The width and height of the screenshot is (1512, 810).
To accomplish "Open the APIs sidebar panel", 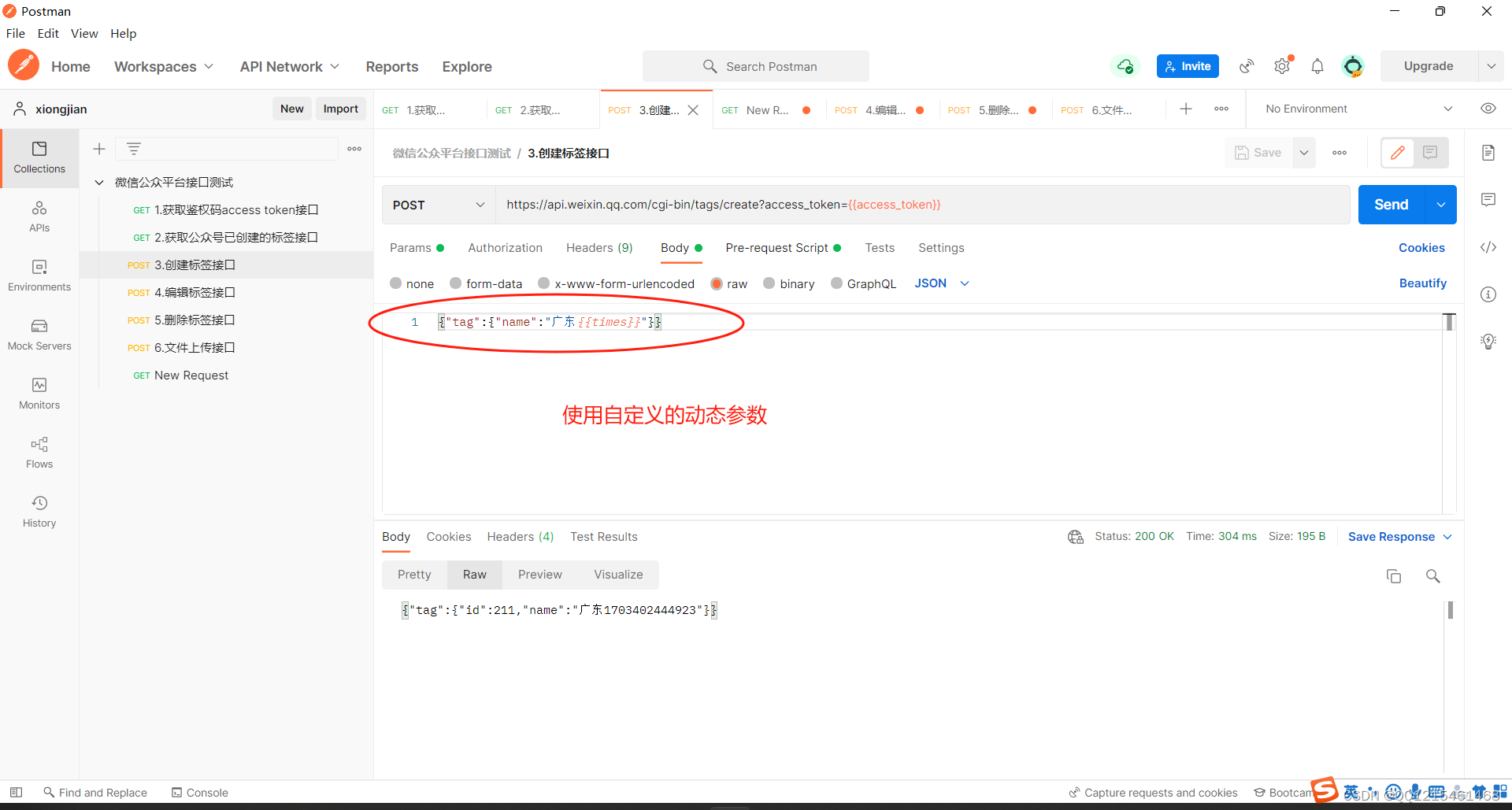I will point(39,216).
